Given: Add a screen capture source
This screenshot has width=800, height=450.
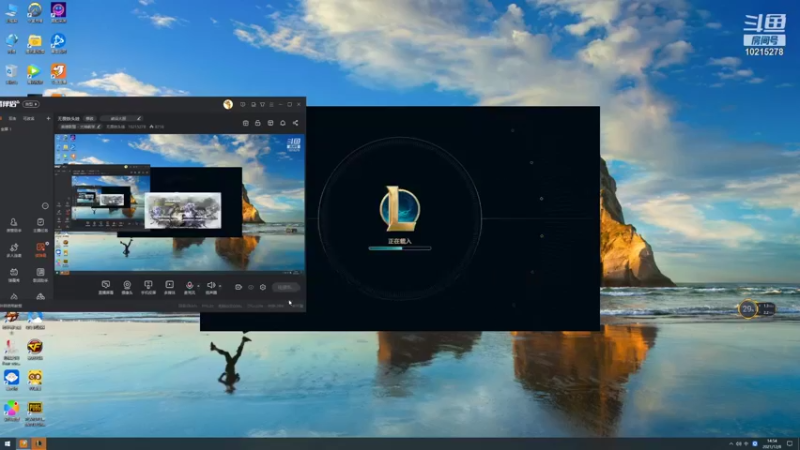Looking at the screenshot, I should coord(106,287).
